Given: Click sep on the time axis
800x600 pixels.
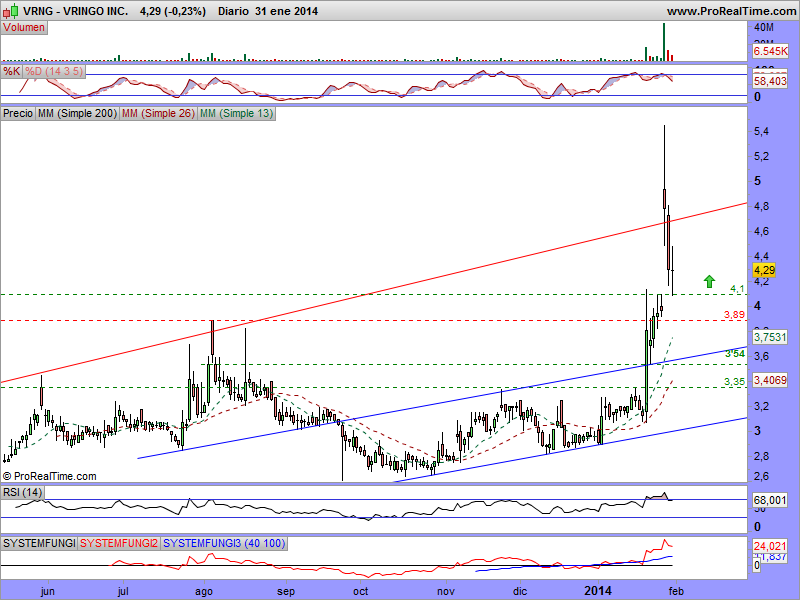Looking at the screenshot, I should point(286,591).
